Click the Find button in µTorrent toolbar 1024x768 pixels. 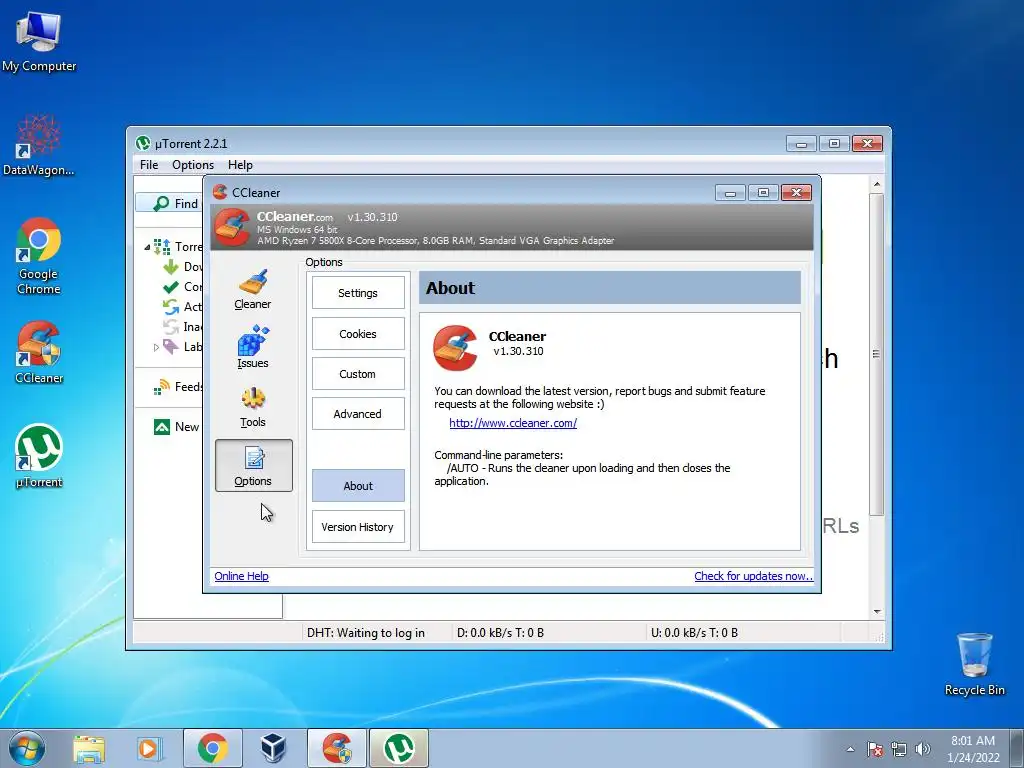click(x=170, y=203)
